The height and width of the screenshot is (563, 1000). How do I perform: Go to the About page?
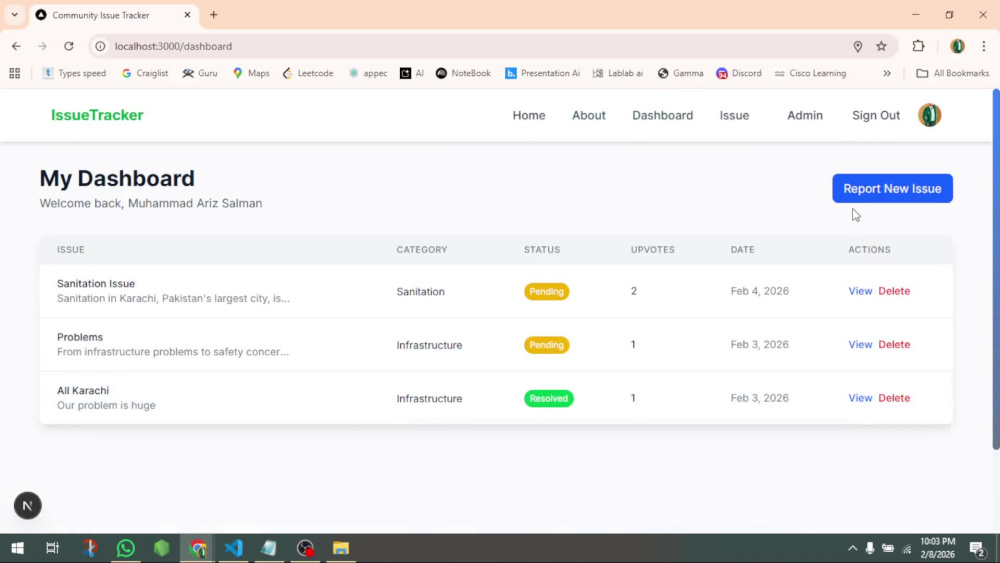click(589, 115)
